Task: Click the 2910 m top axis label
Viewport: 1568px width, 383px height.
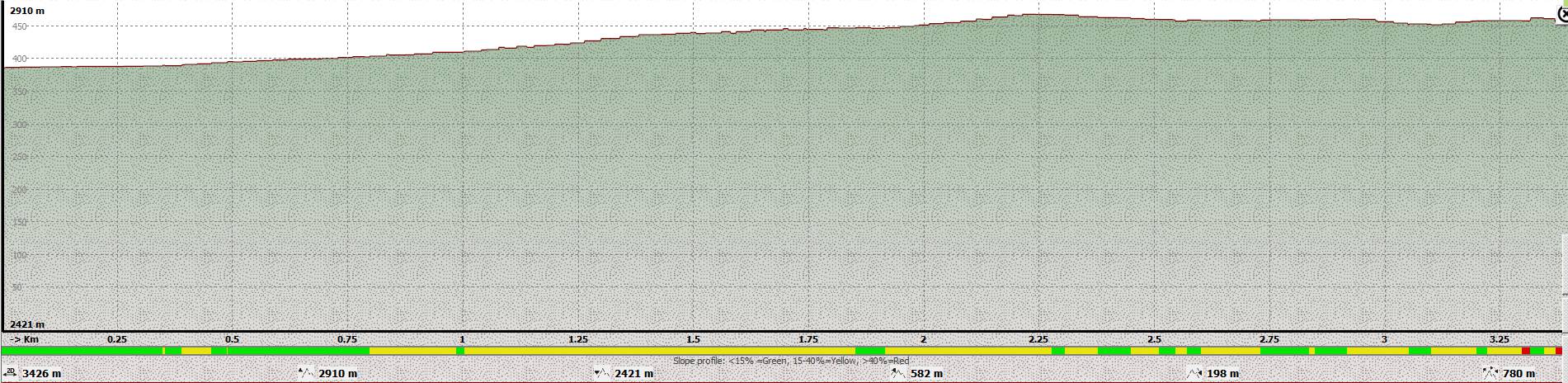Action: pos(27,11)
